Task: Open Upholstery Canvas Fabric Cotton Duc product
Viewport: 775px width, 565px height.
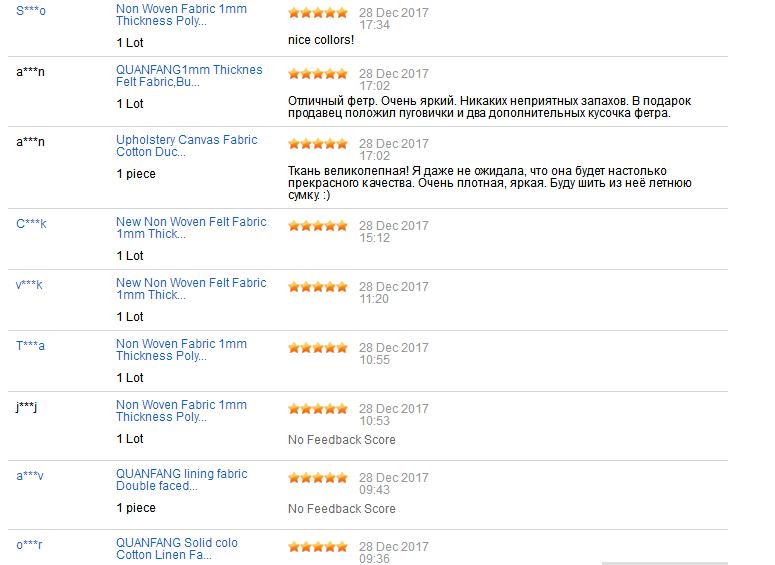Action: (x=186, y=146)
